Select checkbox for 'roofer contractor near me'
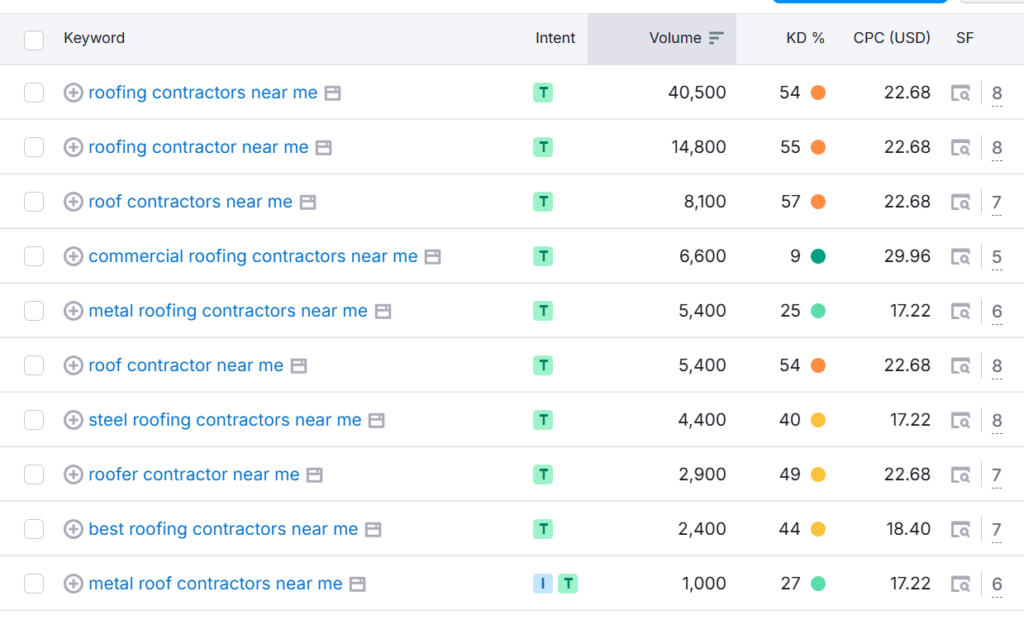 34,475
